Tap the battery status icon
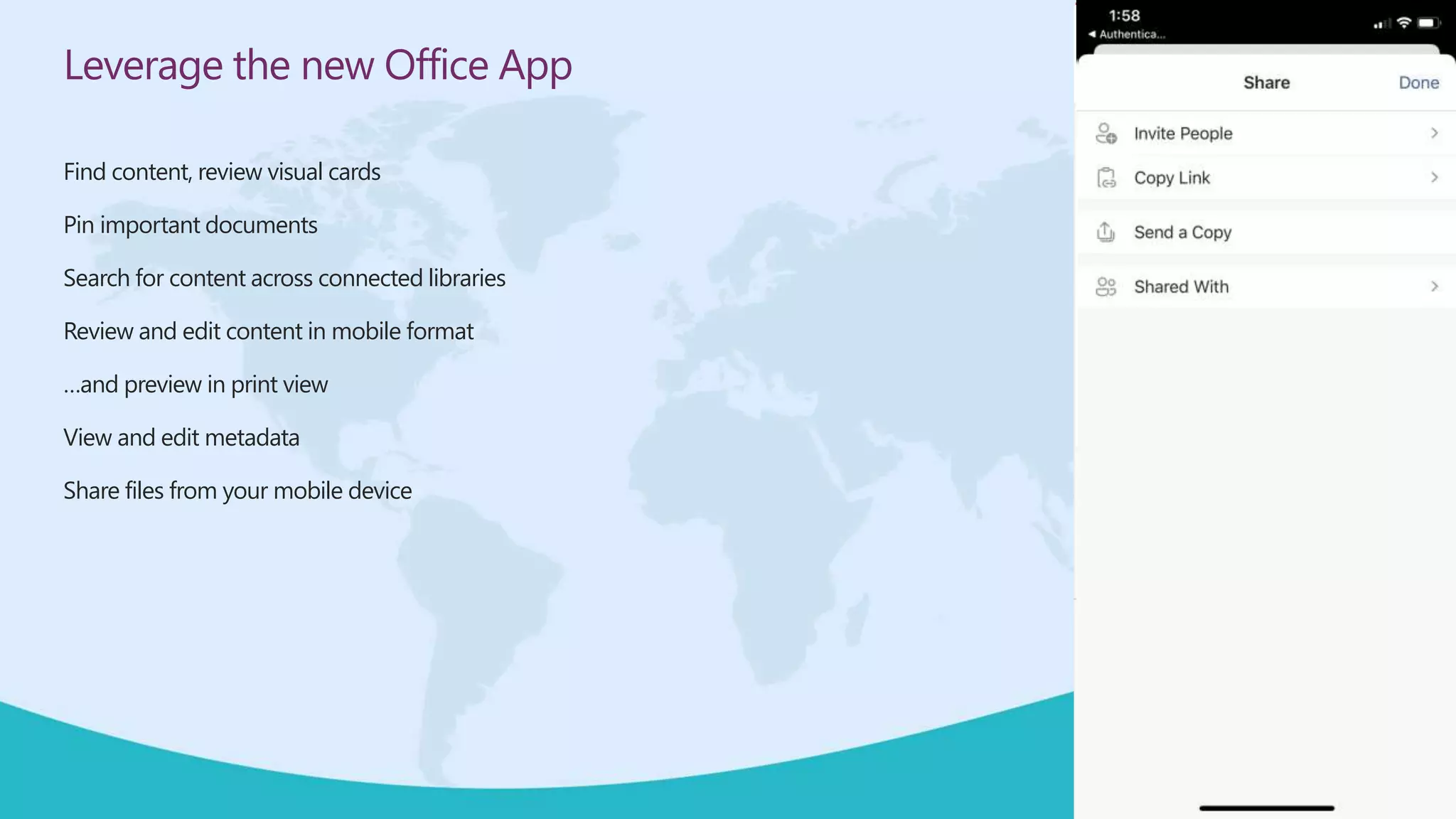 point(1428,23)
